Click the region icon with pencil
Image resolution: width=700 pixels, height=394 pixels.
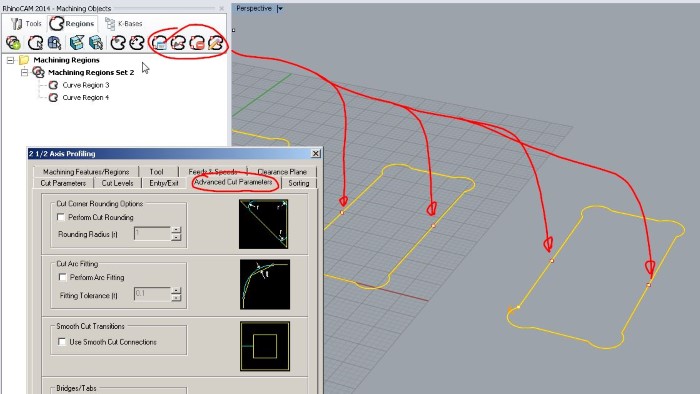[x=216, y=43]
